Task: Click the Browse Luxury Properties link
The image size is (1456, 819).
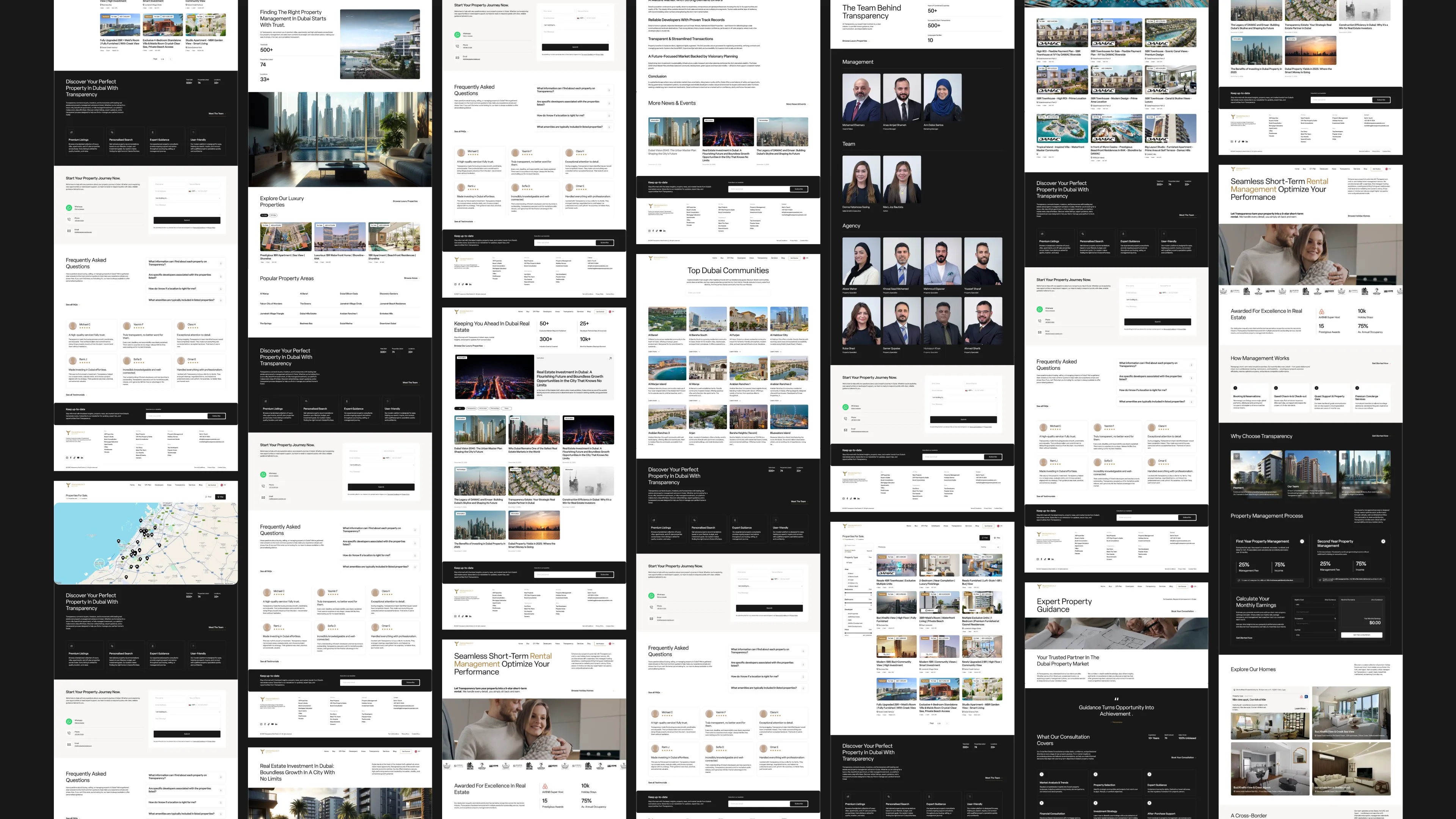Action: coord(406,201)
